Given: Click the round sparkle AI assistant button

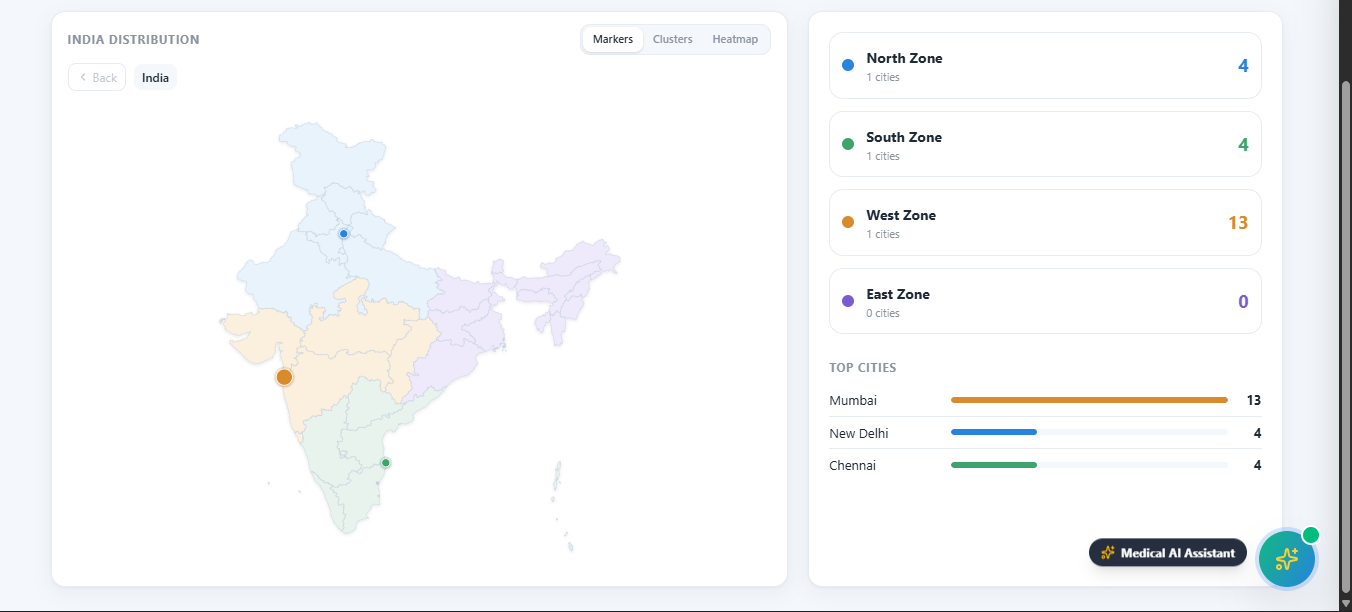Looking at the screenshot, I should (x=1287, y=559).
